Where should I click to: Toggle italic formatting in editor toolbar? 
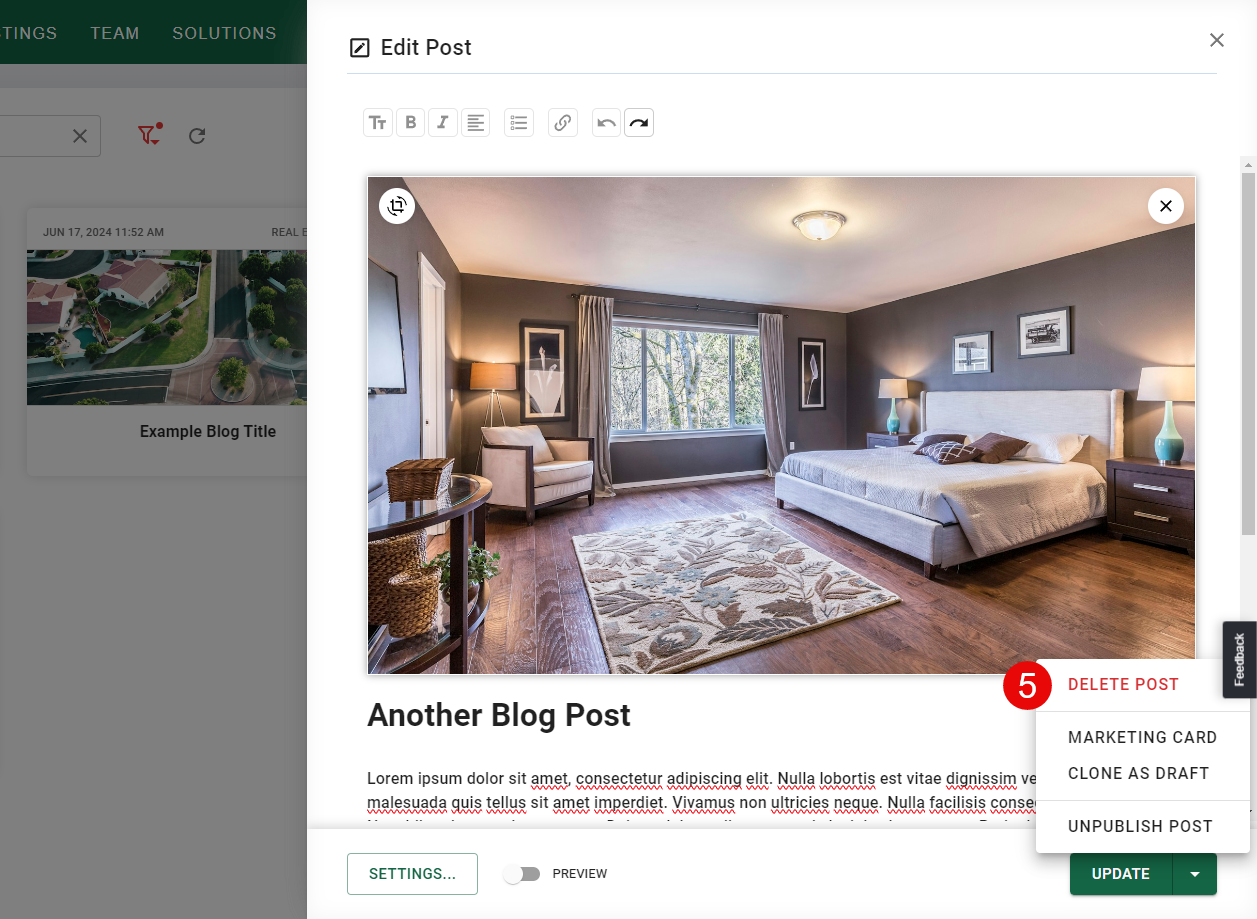point(442,123)
